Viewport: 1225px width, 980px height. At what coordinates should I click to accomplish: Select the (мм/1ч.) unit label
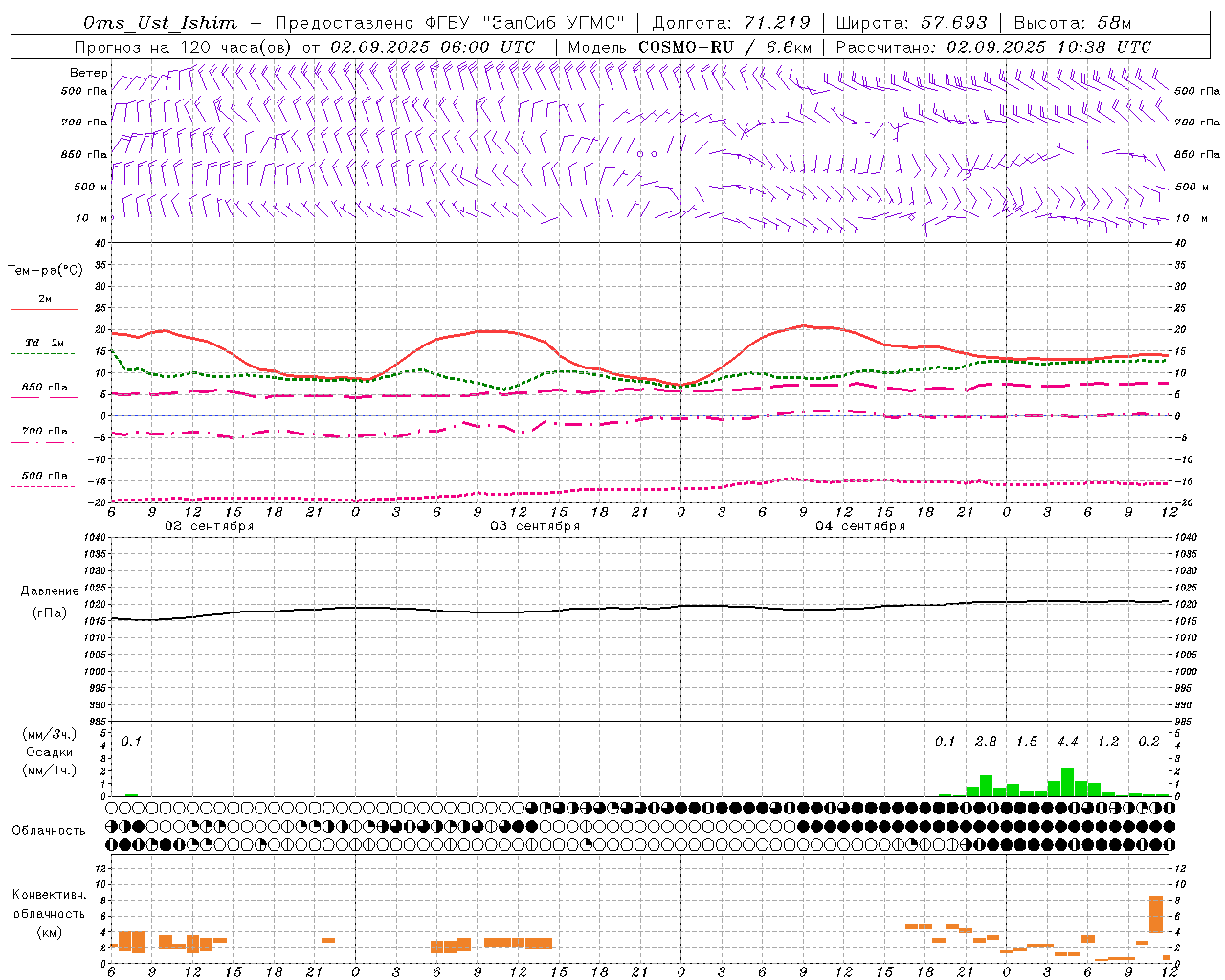(50, 770)
